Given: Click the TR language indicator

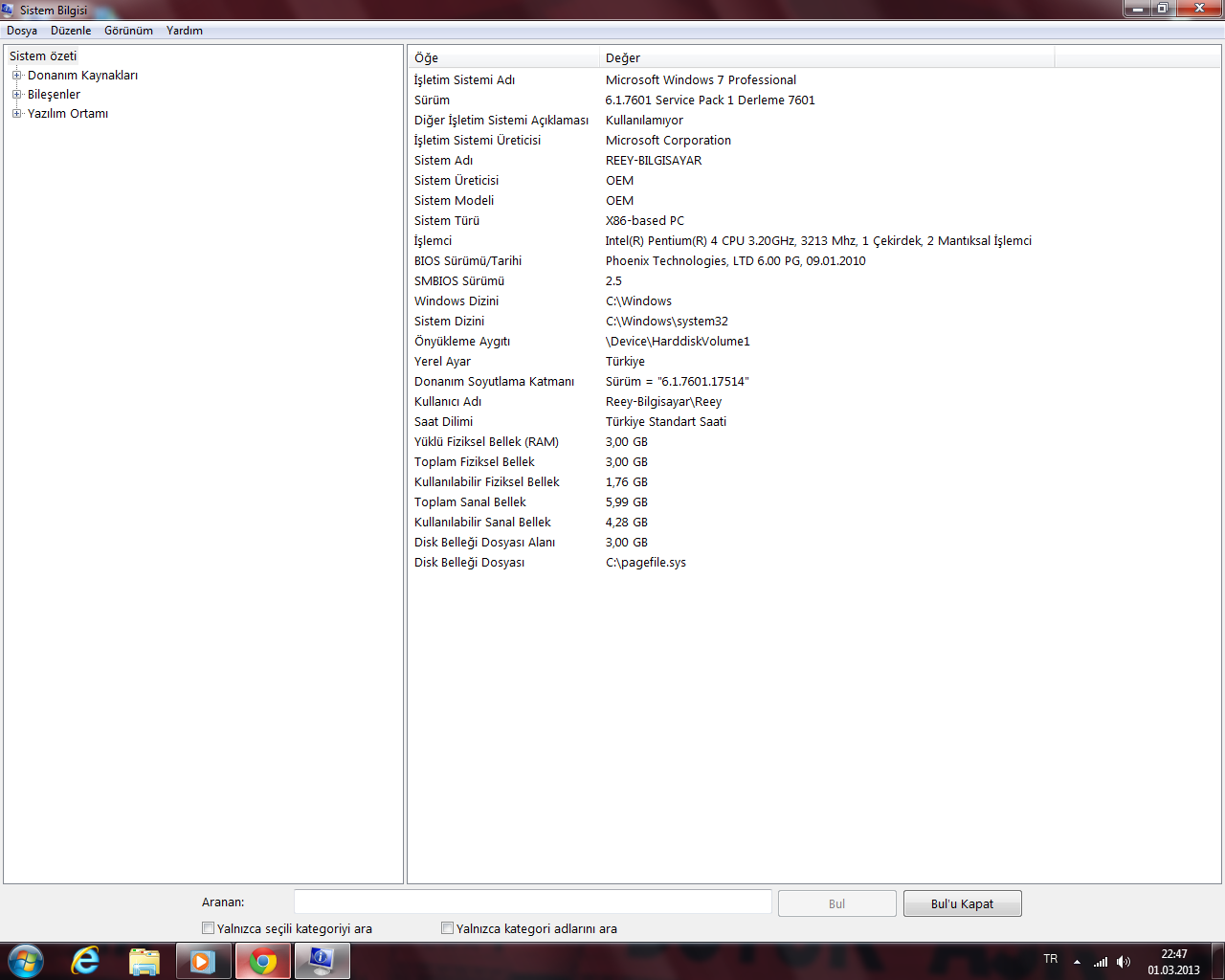Looking at the screenshot, I should pyautogui.click(x=1051, y=959).
